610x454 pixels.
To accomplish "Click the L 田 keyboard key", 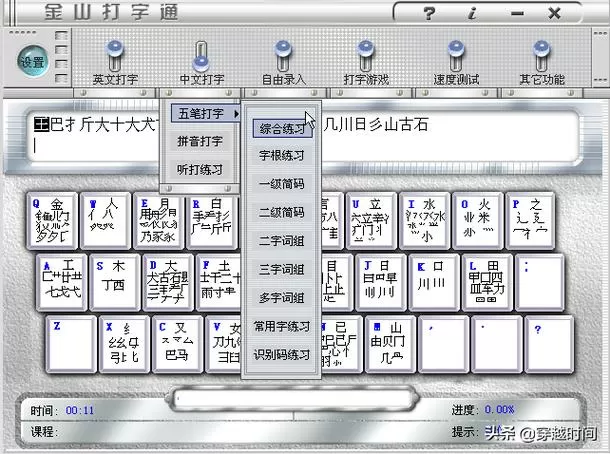I will [x=487, y=282].
